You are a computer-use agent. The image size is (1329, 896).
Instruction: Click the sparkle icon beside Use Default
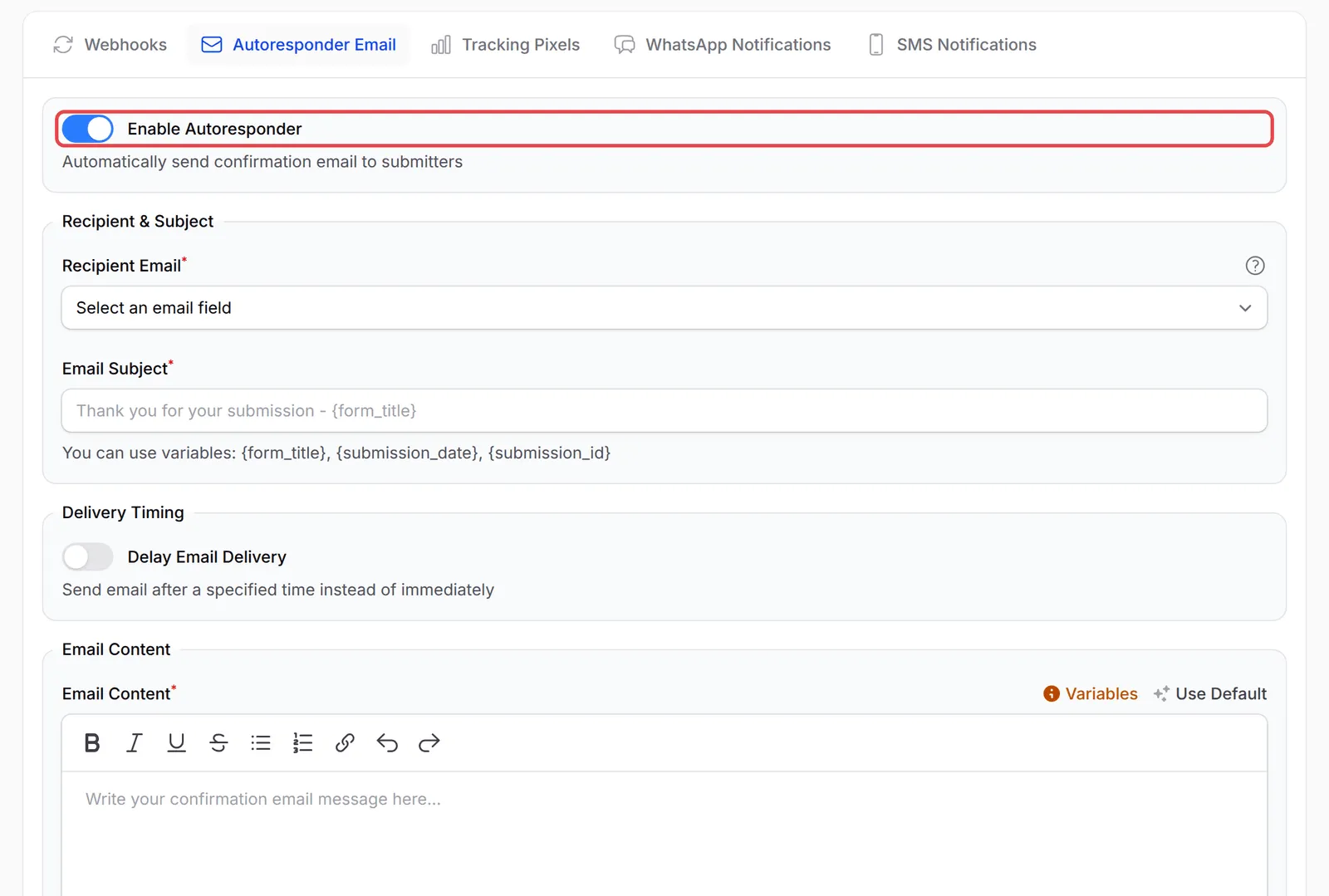point(1161,694)
